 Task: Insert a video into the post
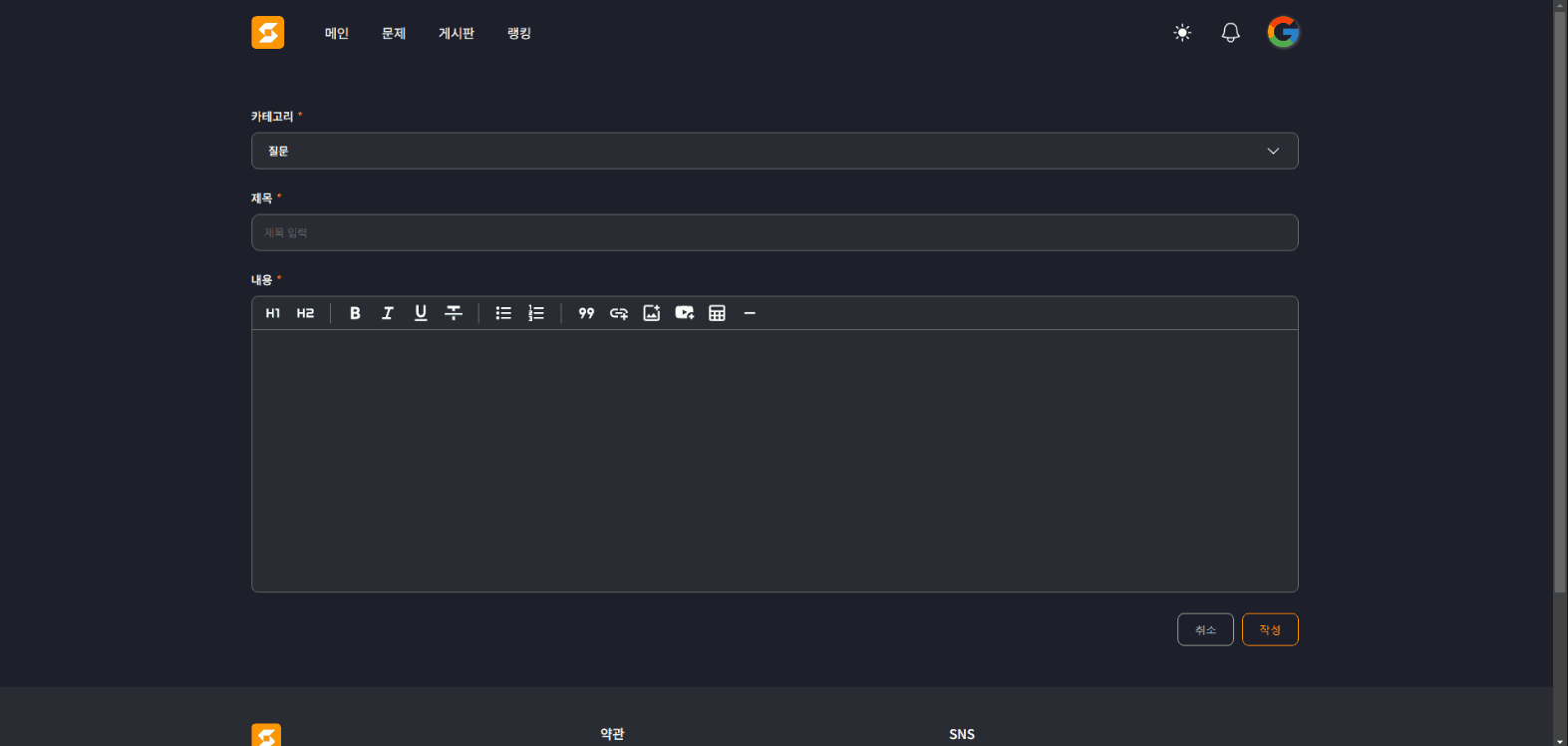pyautogui.click(x=685, y=313)
